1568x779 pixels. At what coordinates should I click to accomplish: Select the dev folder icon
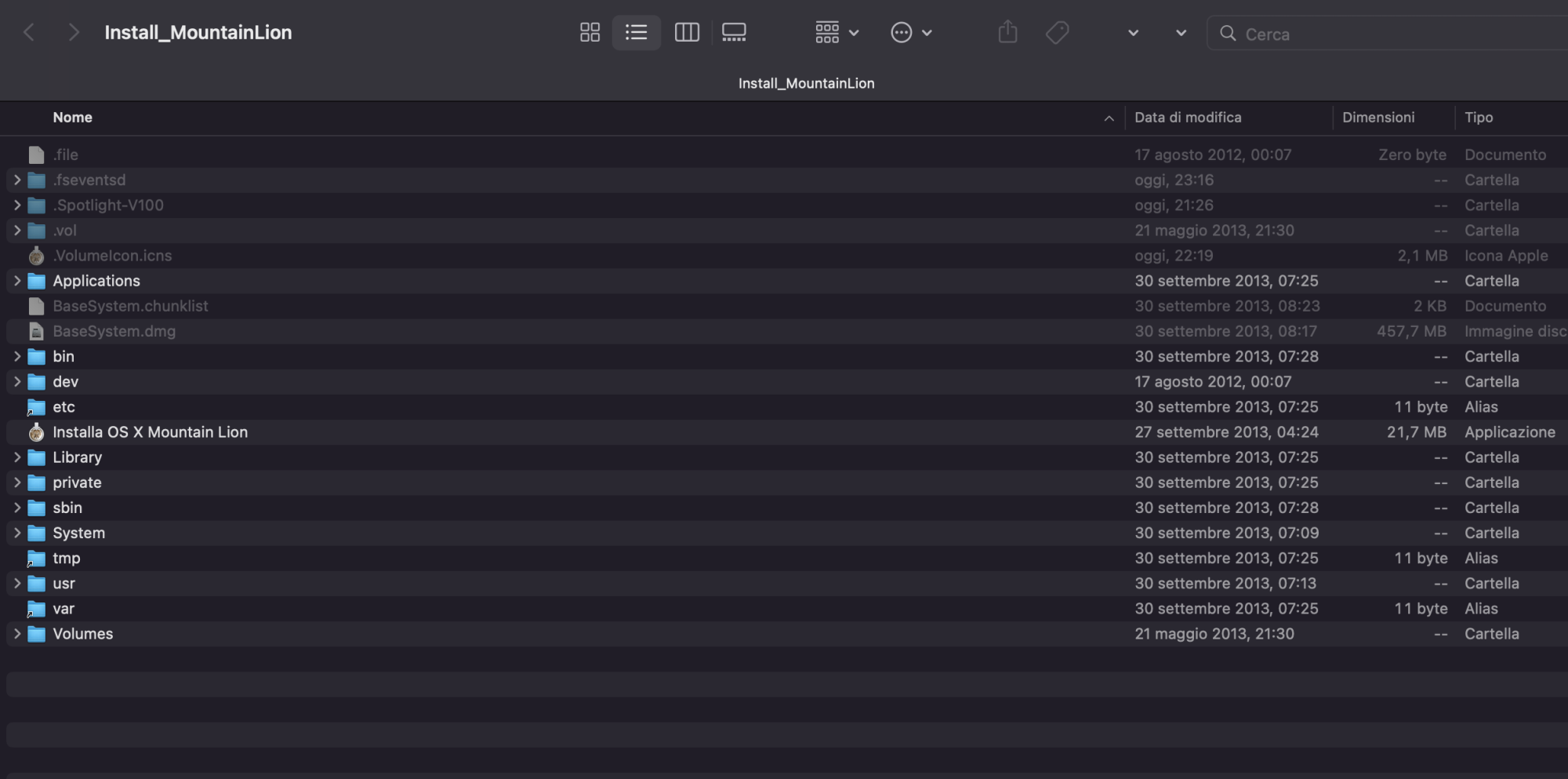tap(36, 382)
